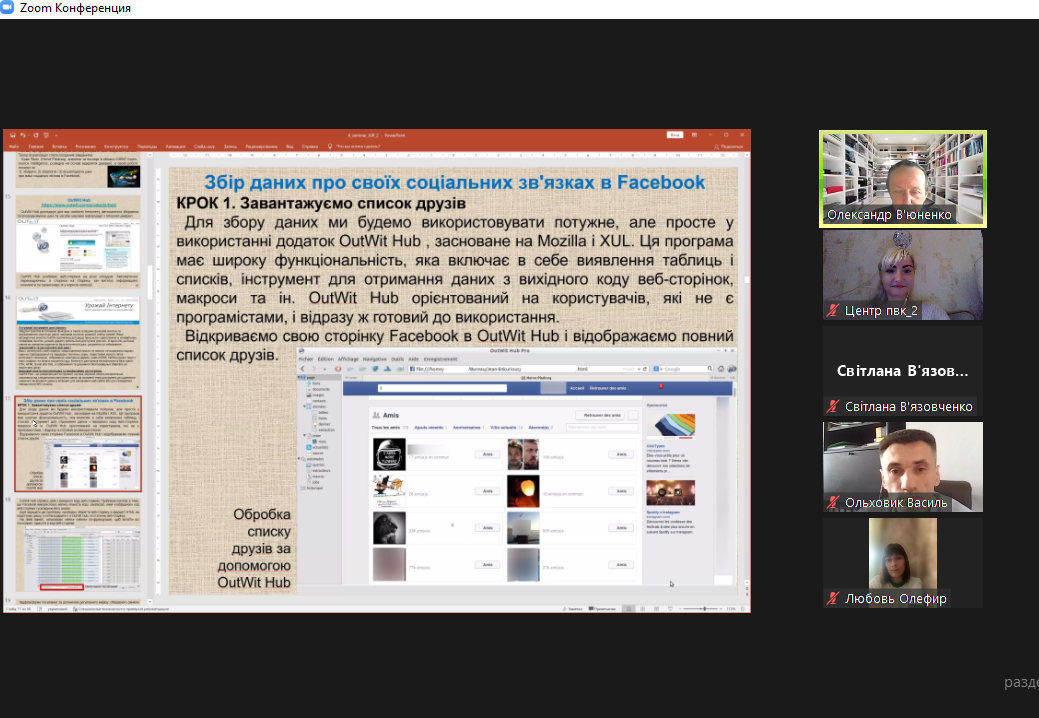Select Ольховик Василь video tile
The image size is (1039, 718).
(903, 467)
